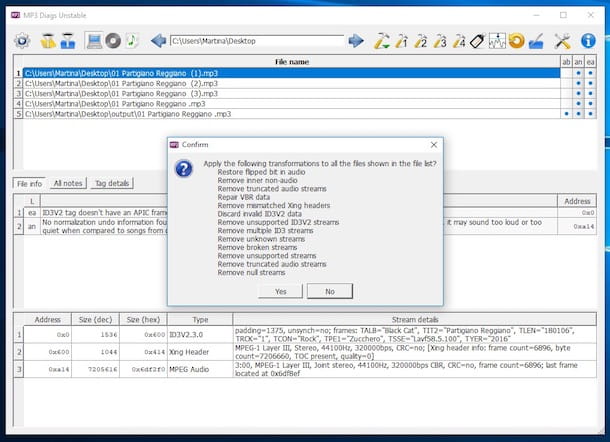Open the file renamer blue pencil icon
This screenshot has width=610, height=442.
click(x=536, y=41)
